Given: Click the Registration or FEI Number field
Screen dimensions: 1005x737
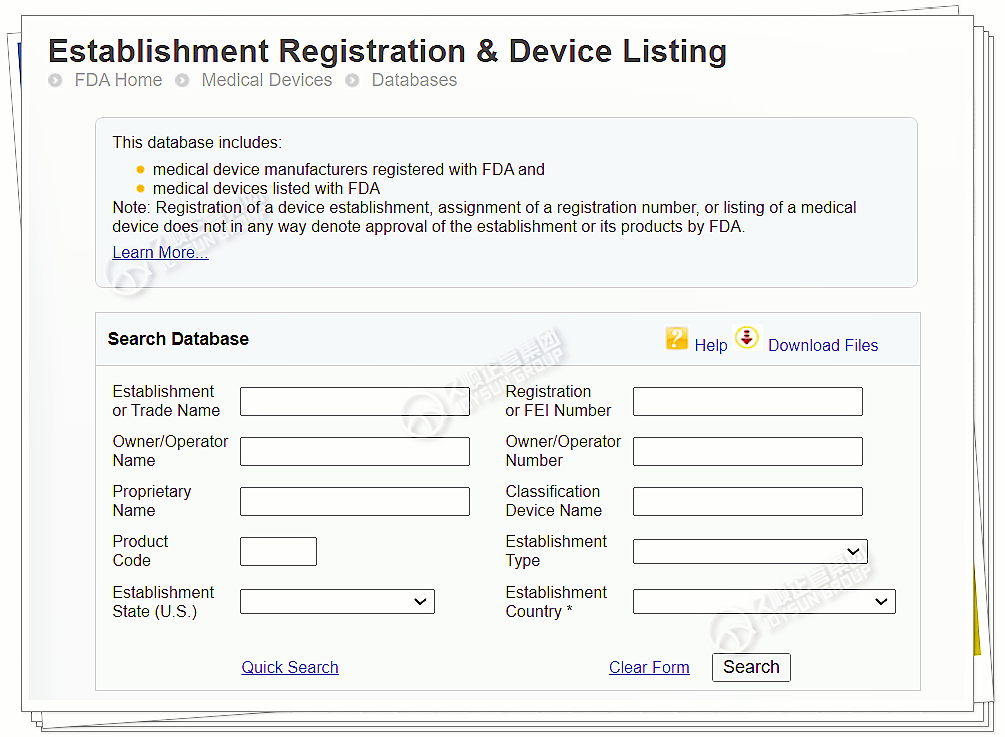Looking at the screenshot, I should coord(747,401).
